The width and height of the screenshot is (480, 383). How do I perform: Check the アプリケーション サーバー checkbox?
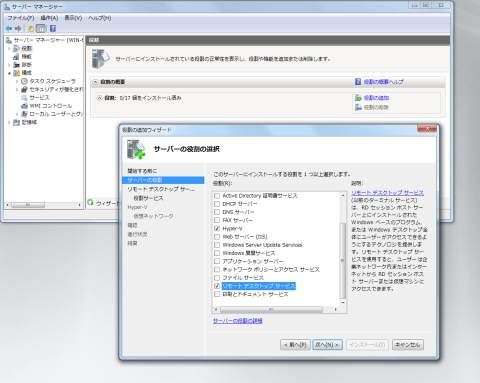[217, 261]
